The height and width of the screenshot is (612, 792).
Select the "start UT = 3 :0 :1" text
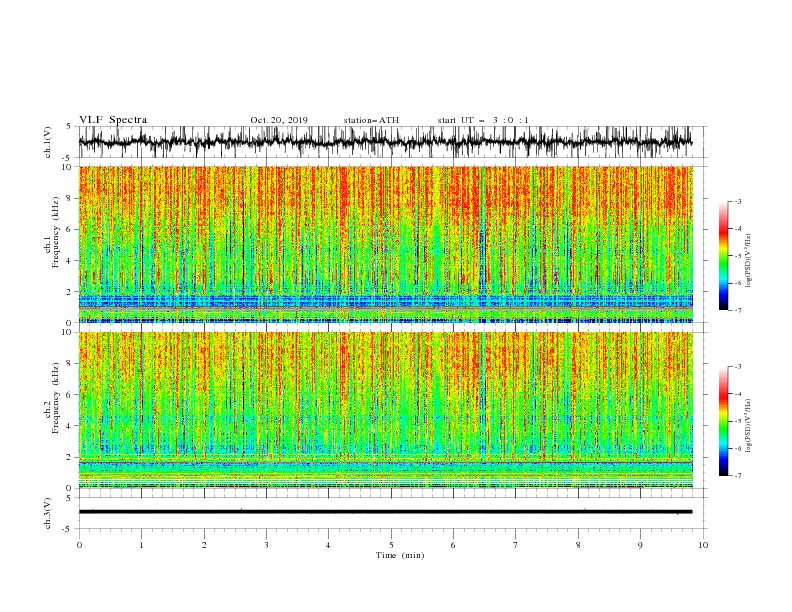[483, 120]
